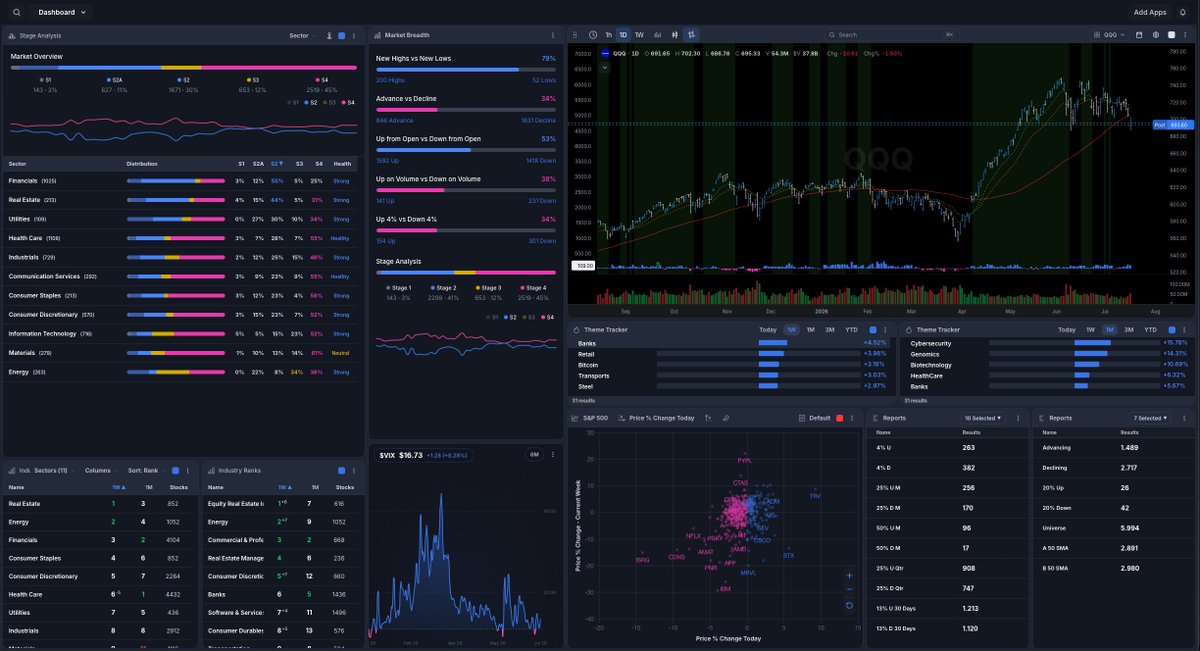
Task: Open the search icon in top bar
Action: (17, 12)
